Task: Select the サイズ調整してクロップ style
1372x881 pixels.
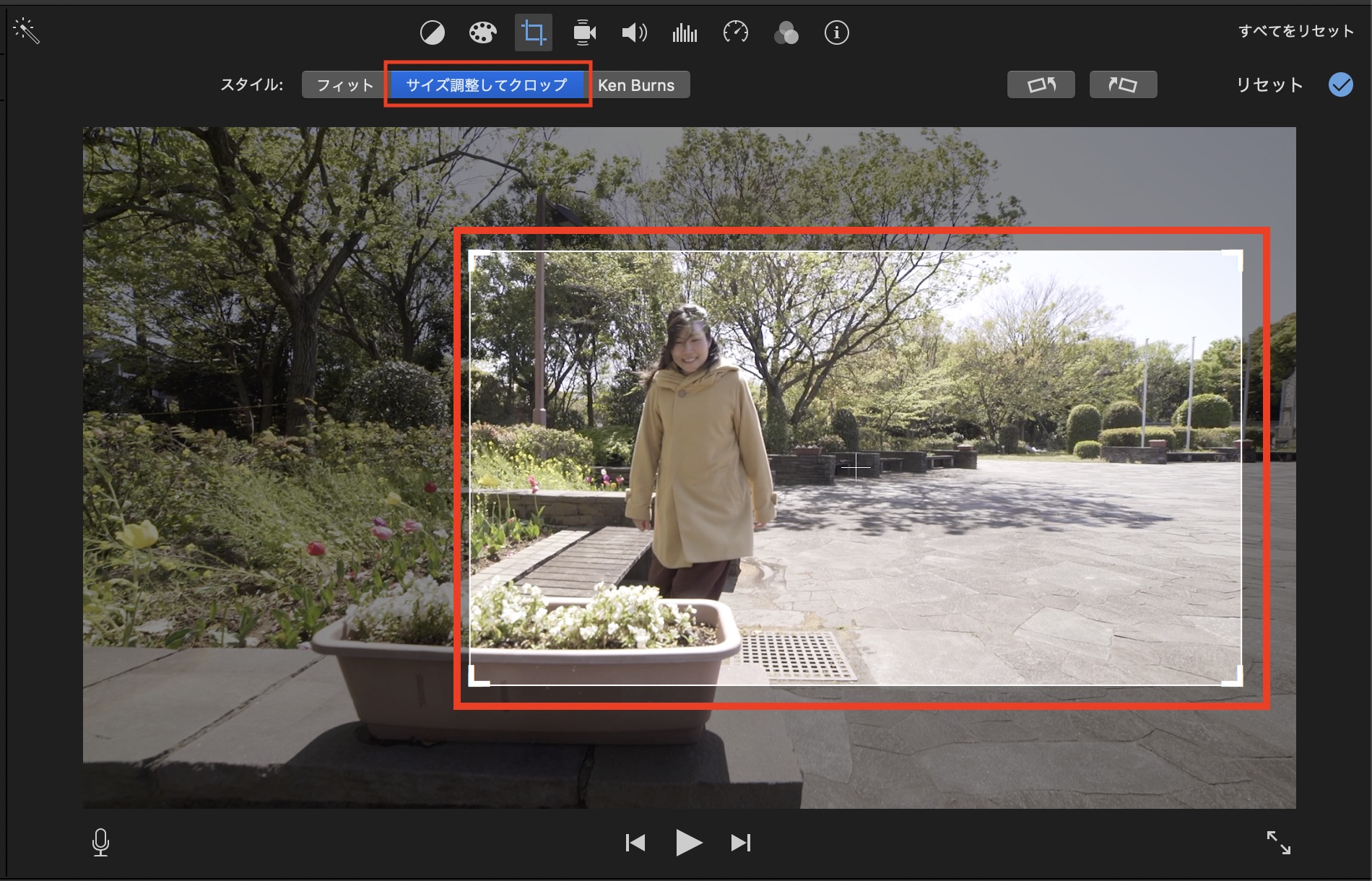Action: tap(487, 85)
